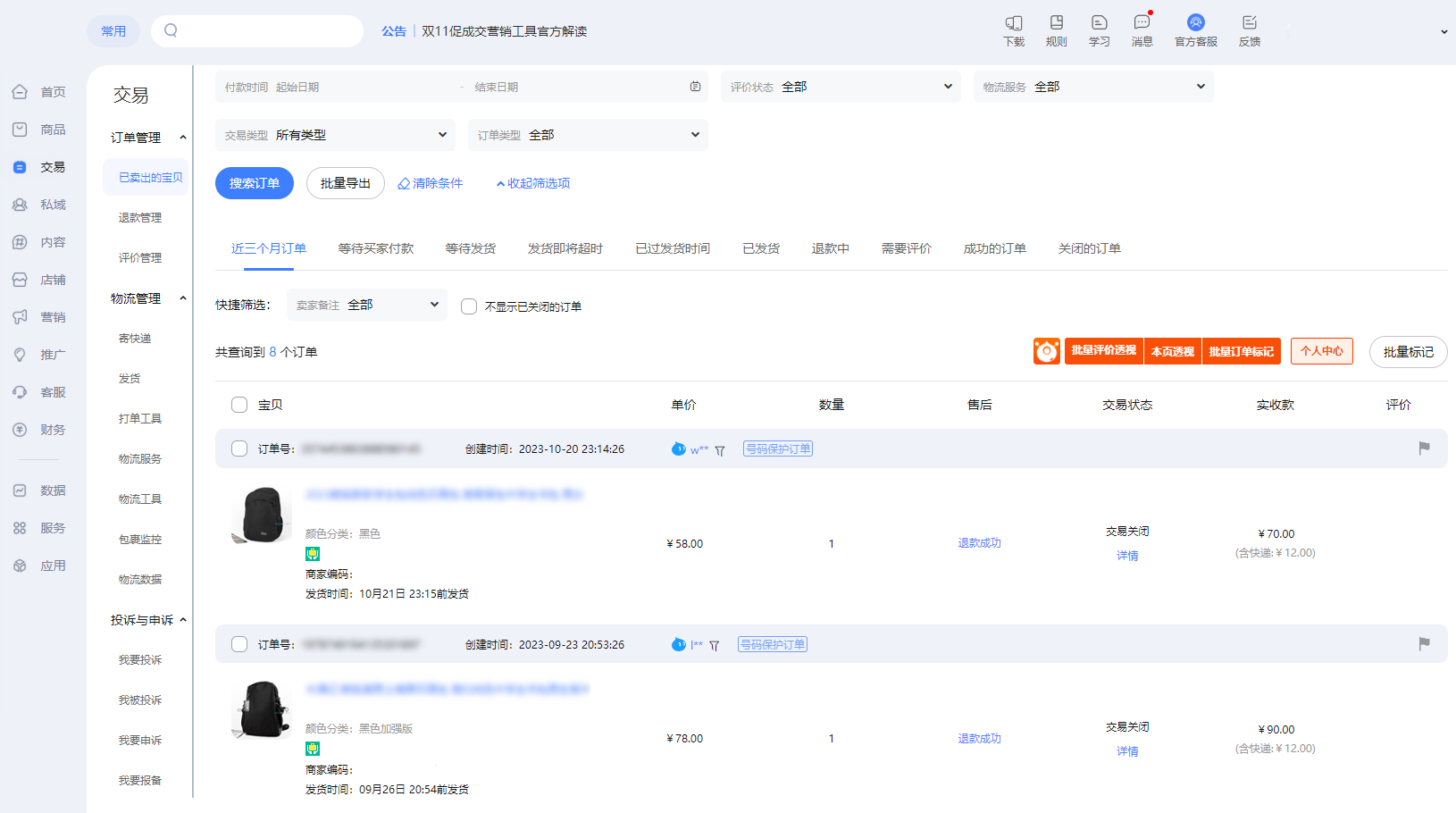Click the calendar icon in date range field
Screen dimensions: 1456x813
695,87
